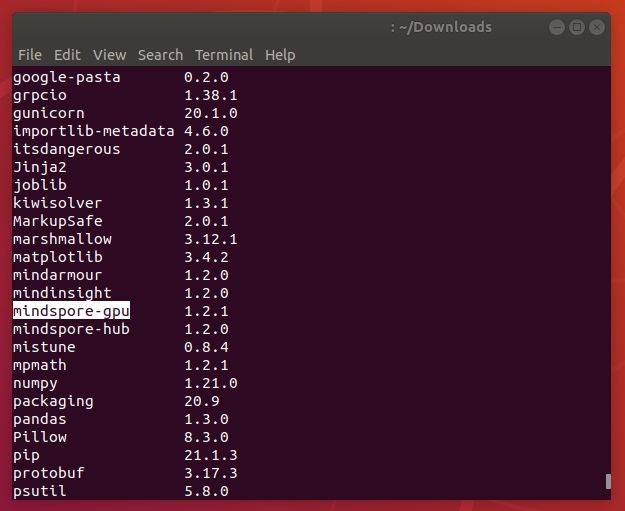Open the Edit menu
Image resolution: width=625 pixels, height=511 pixels.
coord(67,55)
